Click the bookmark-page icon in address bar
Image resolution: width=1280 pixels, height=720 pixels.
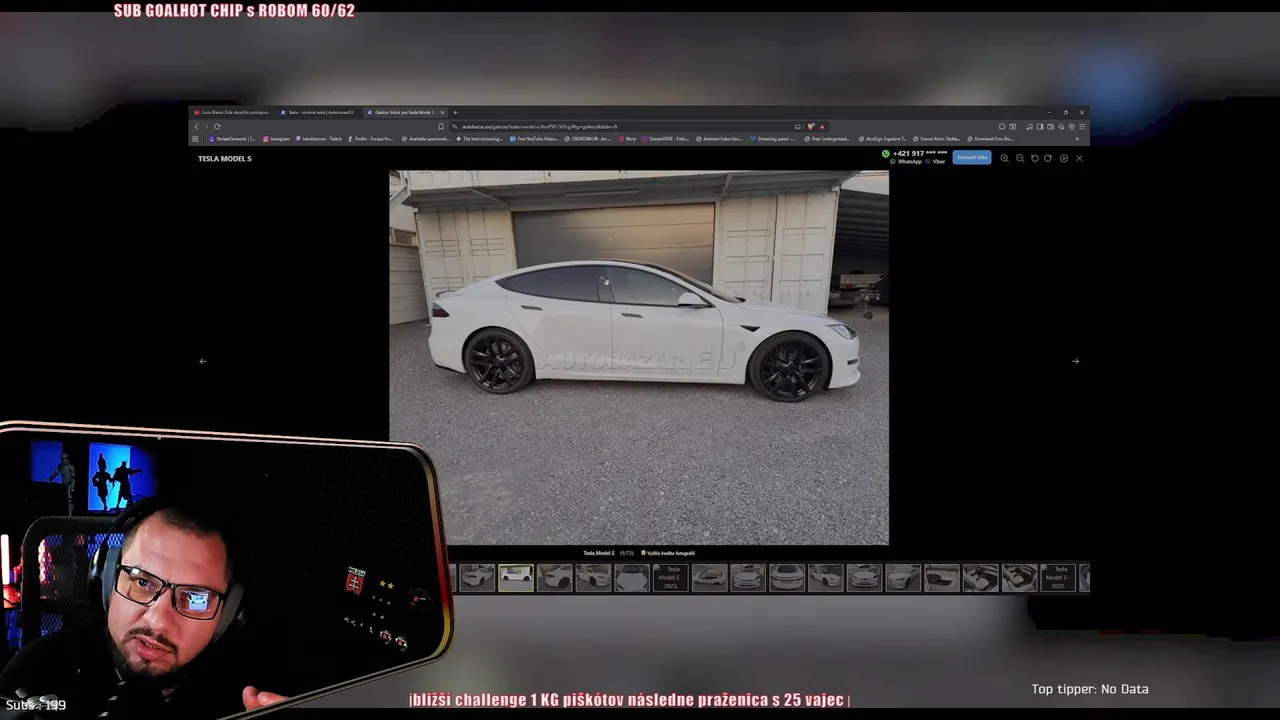(x=441, y=127)
